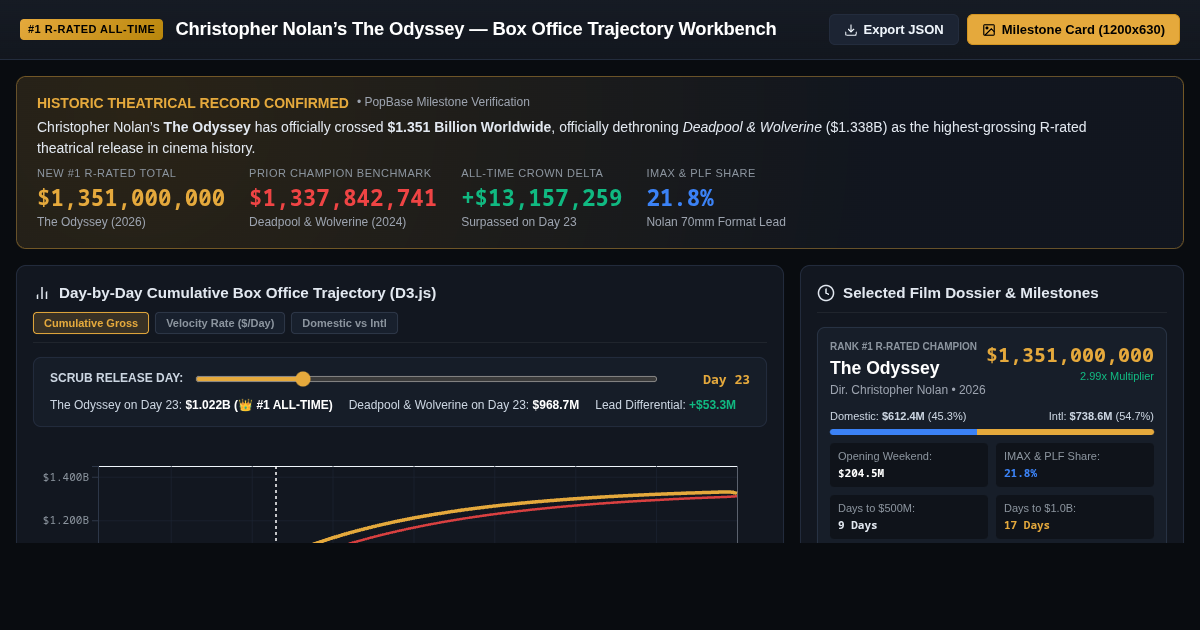Switch to the Velocity Rate ($/Day) tab
Viewport: 1200px width, 630px height.
(x=220, y=323)
